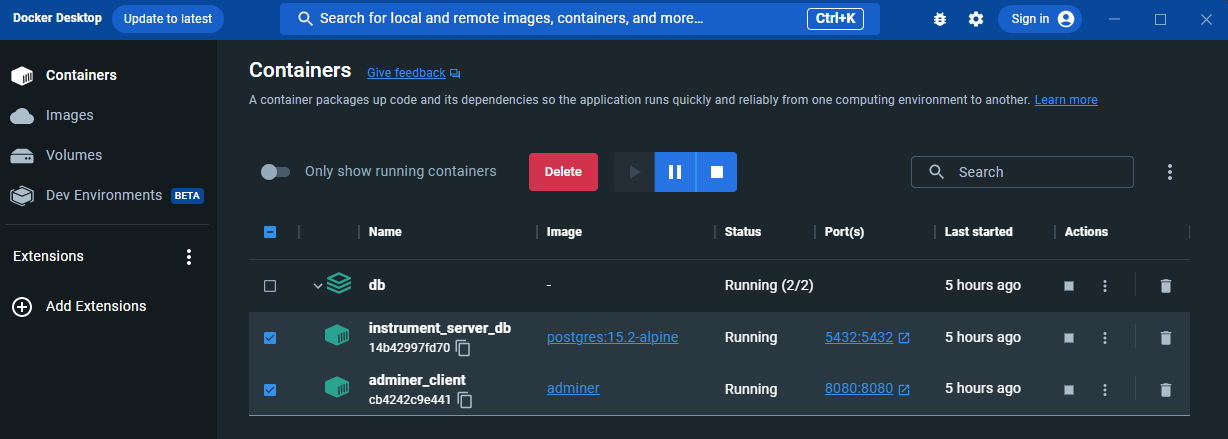
Task: Open the troubleshoot bug icon
Action: click(x=939, y=19)
